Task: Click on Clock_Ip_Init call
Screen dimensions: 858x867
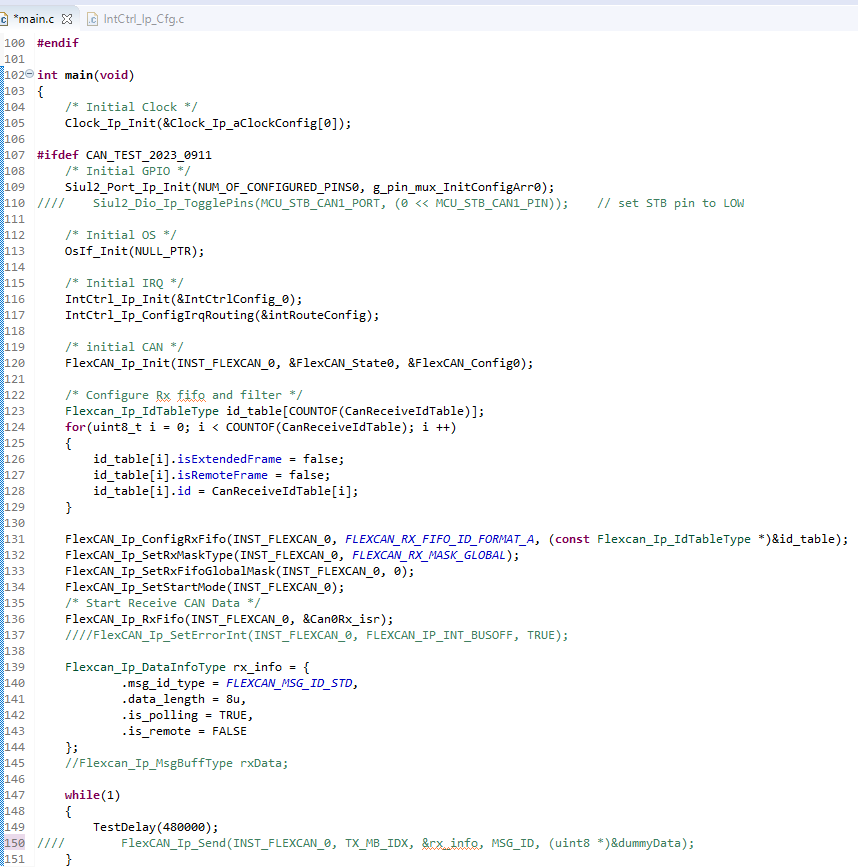Action: (208, 123)
